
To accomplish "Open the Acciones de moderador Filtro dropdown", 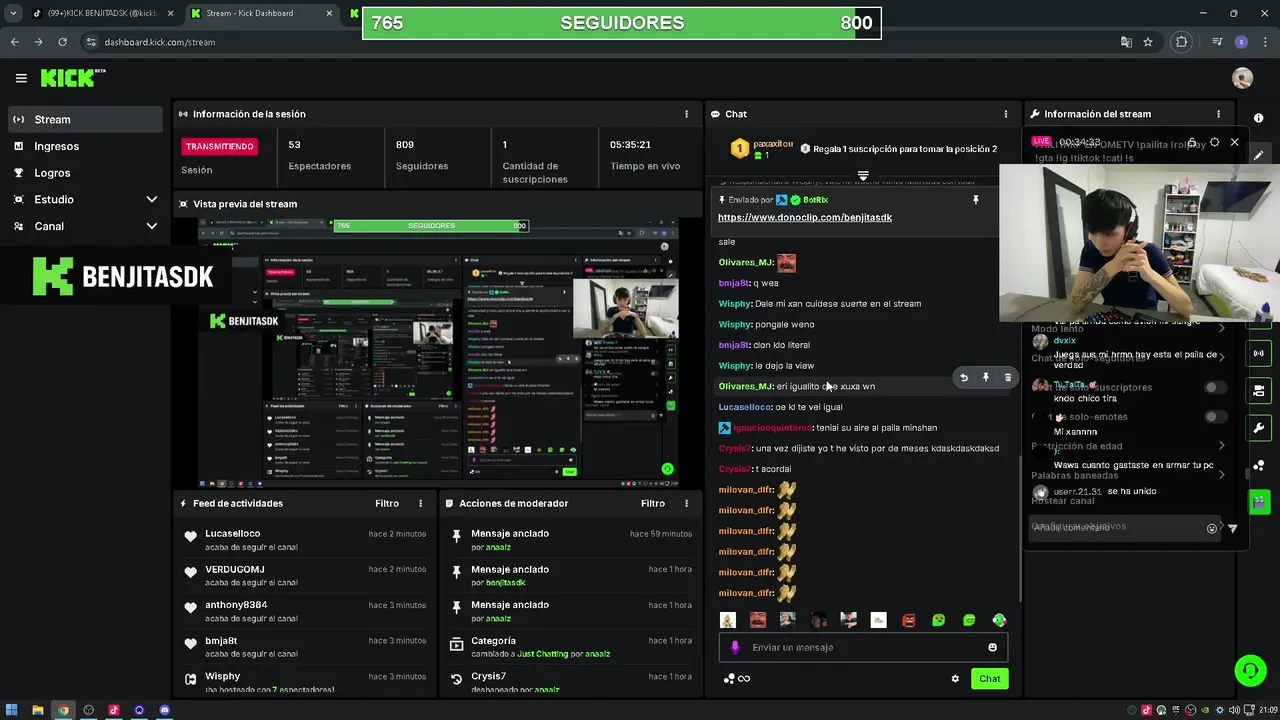I will coord(653,503).
